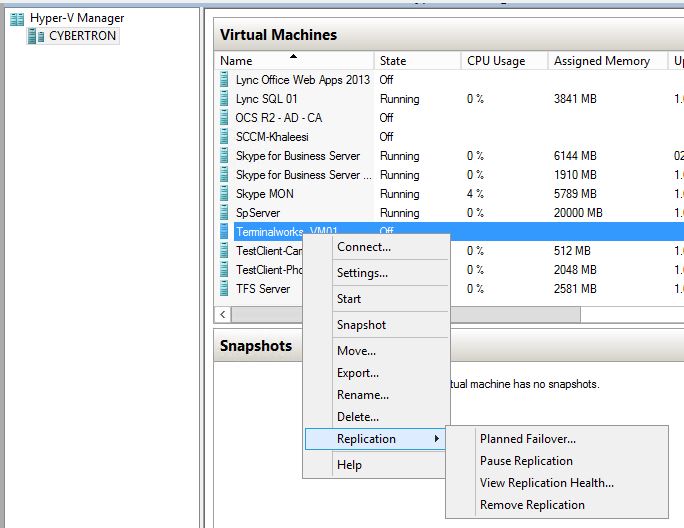
Task: Select the OCS R2 - AD - CA row
Action: [x=449, y=117]
